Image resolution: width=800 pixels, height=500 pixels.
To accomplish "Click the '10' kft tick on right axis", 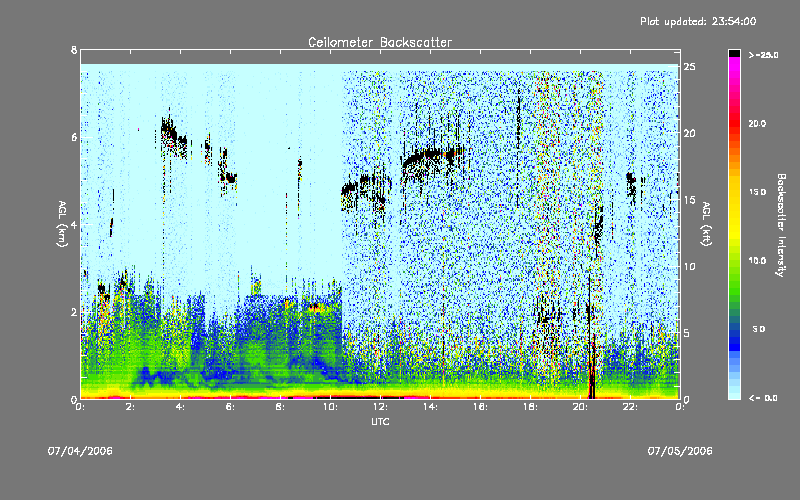I will (x=689, y=266).
